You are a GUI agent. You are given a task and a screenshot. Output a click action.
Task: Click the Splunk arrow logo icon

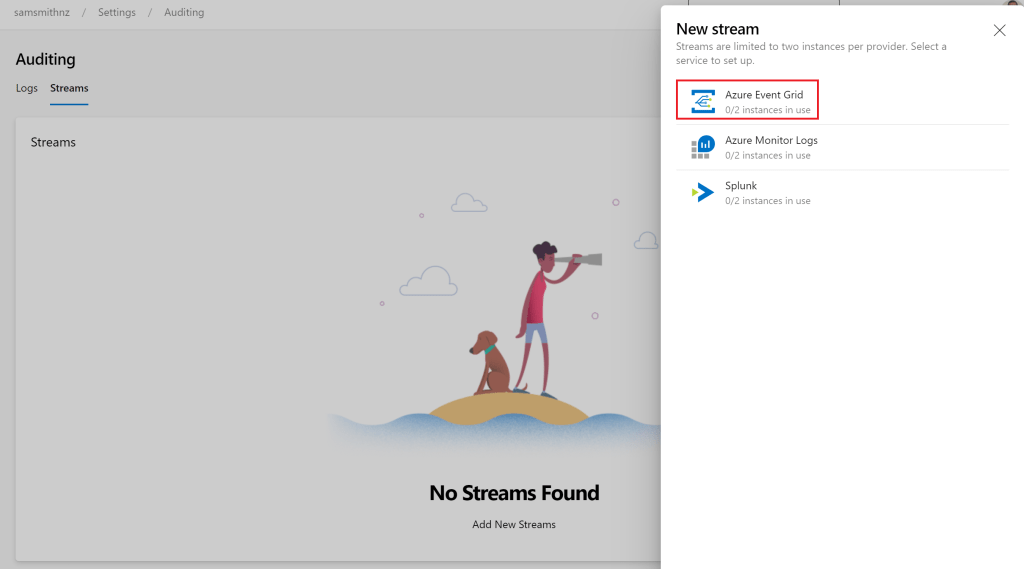[x=703, y=193]
